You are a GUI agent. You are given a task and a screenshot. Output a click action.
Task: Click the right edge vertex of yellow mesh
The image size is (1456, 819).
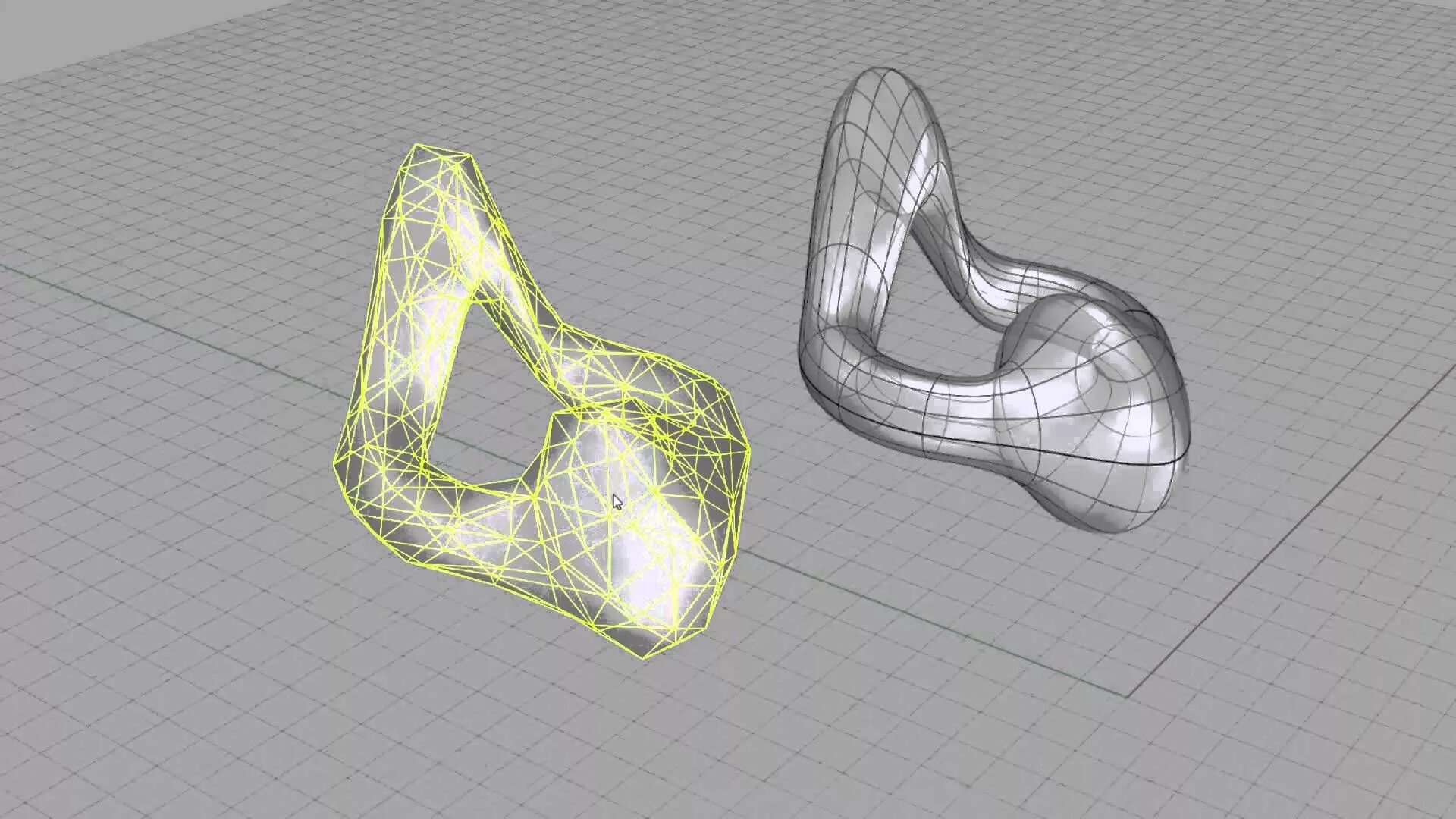click(748, 450)
